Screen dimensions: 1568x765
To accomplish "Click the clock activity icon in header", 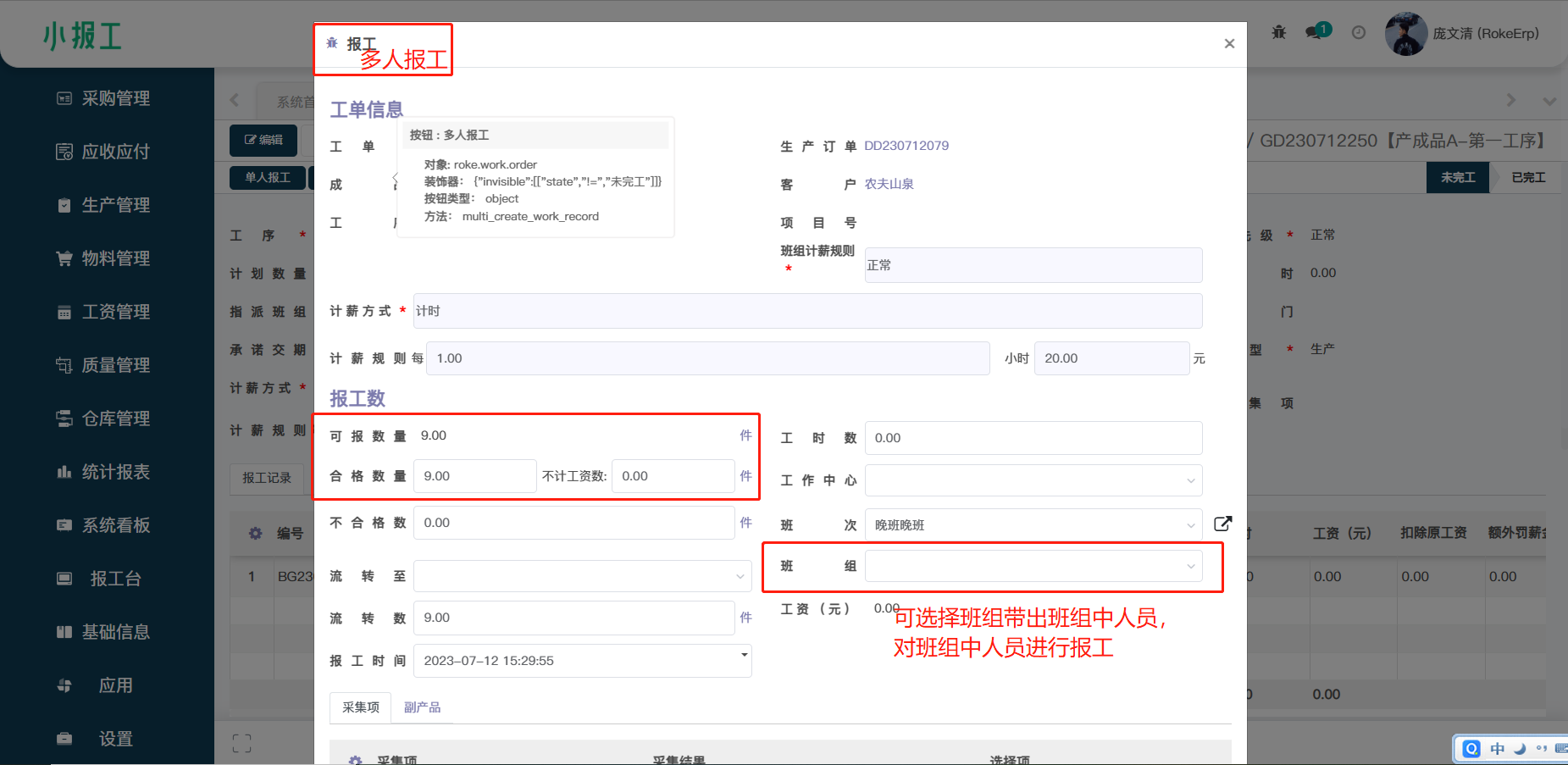I will click(1359, 32).
